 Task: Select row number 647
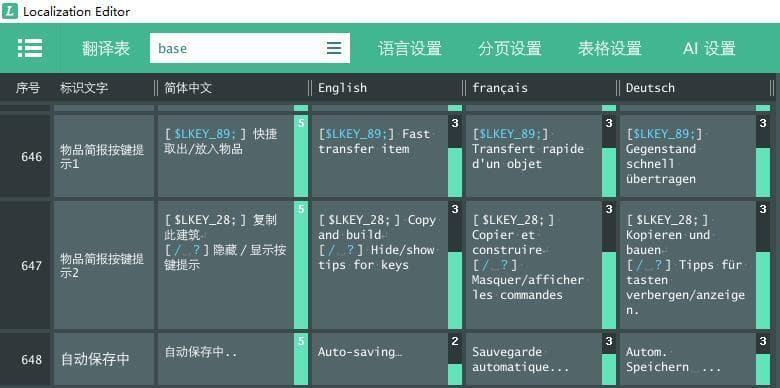[x=25, y=265]
